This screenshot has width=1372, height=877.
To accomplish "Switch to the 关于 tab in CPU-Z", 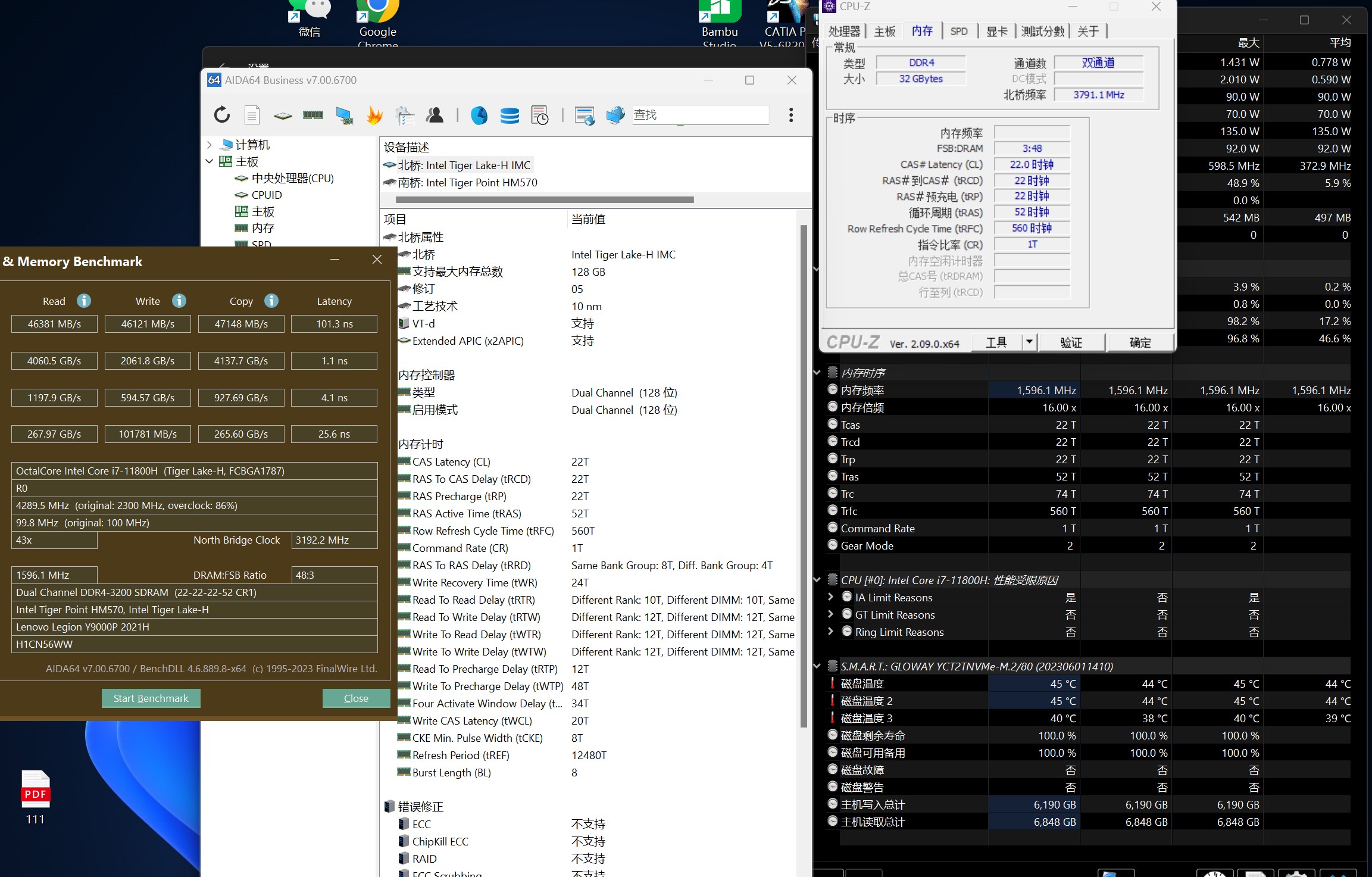I will tap(1088, 31).
